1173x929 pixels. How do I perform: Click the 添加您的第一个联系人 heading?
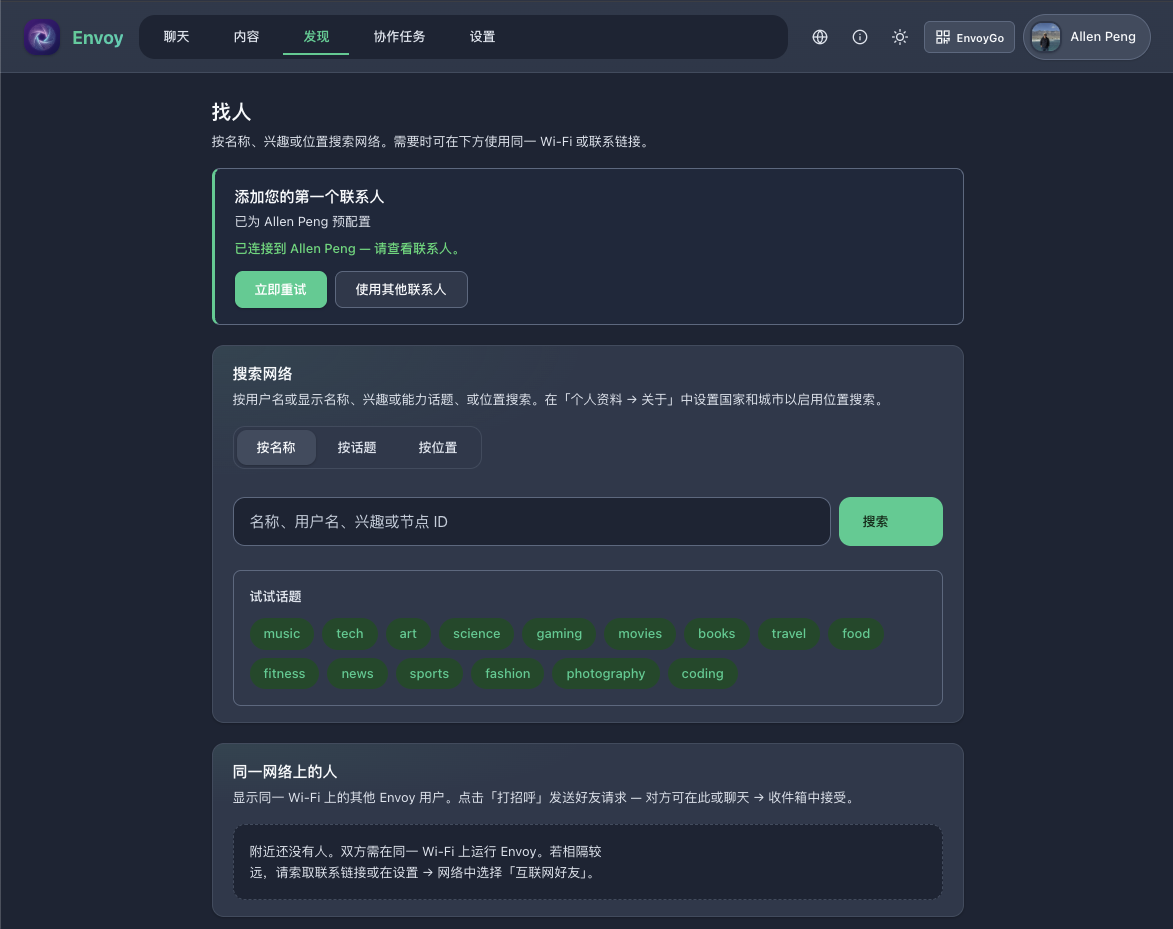309,197
